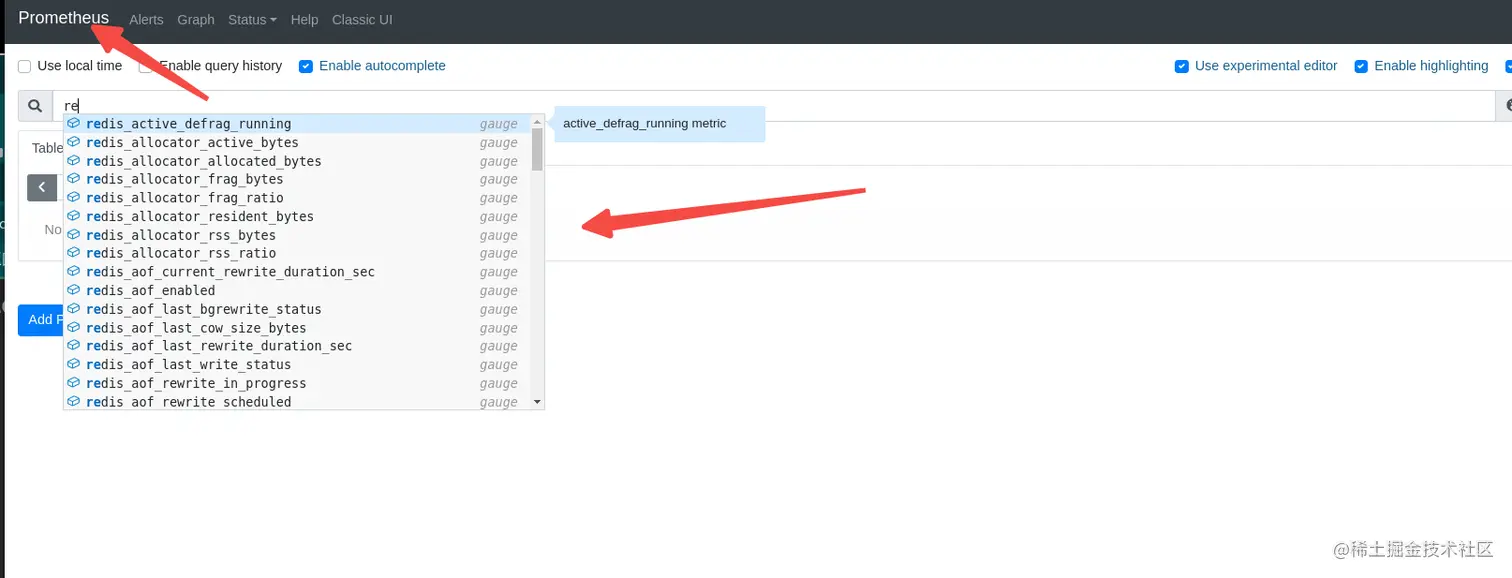Click metric icon beside redis_allocator_allocated_bytes

coord(74,161)
